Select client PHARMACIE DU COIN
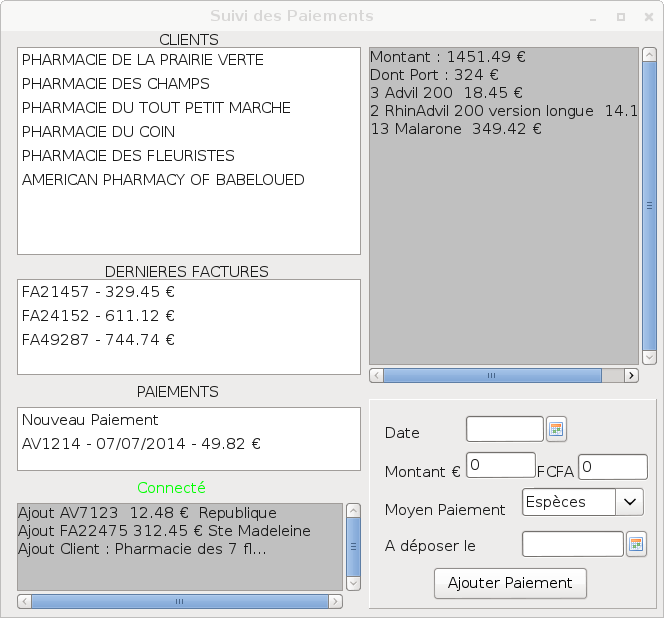 pyautogui.click(x=189, y=132)
